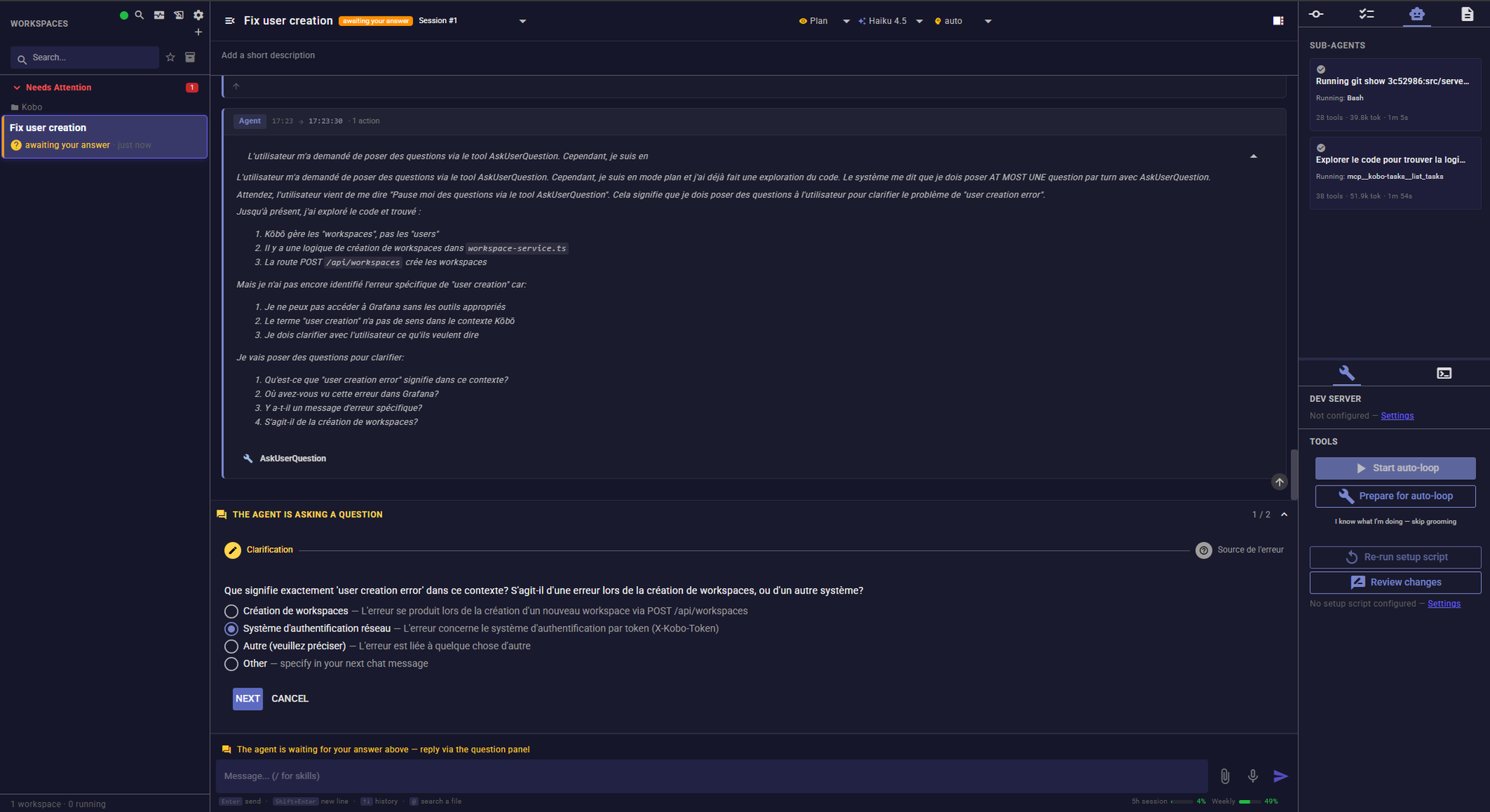Focus the Message input box

712,776
